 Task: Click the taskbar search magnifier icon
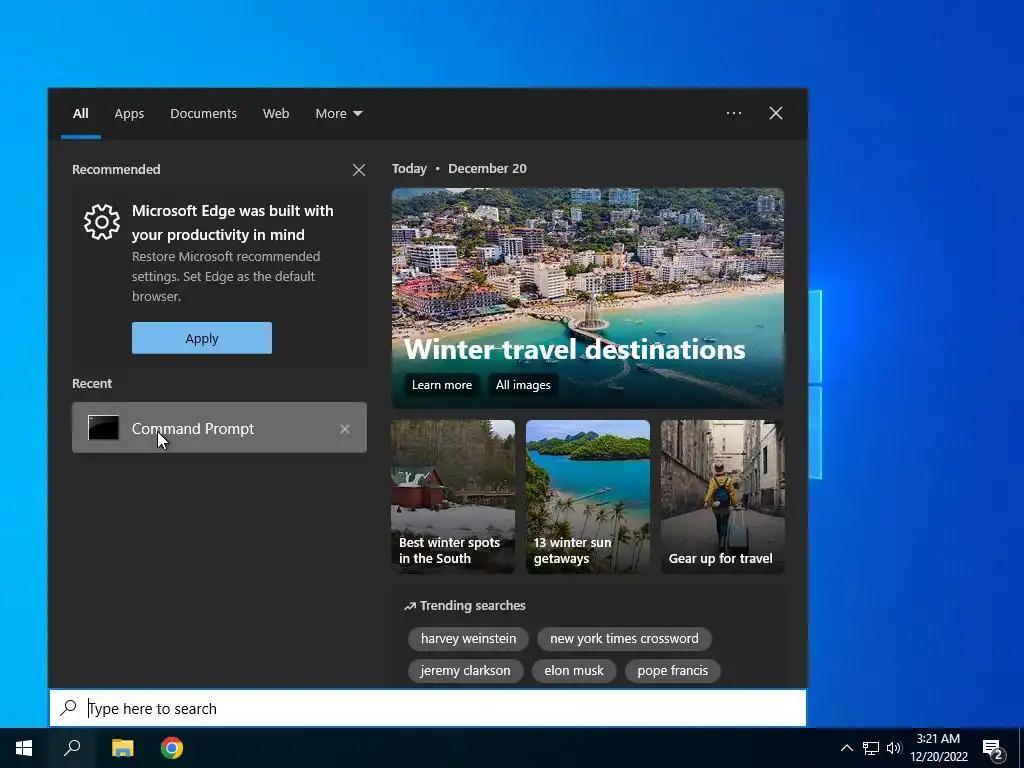[x=72, y=748]
